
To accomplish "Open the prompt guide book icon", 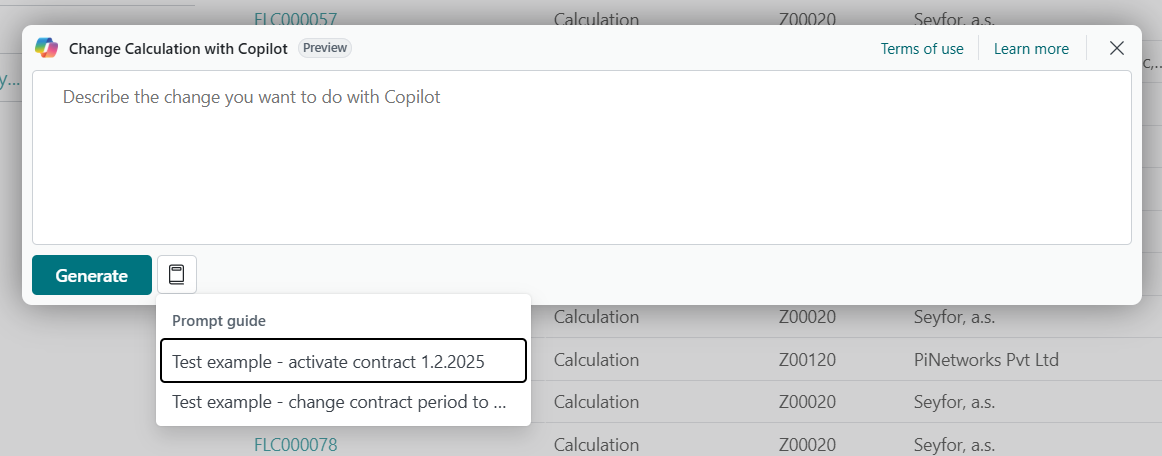I will [177, 275].
